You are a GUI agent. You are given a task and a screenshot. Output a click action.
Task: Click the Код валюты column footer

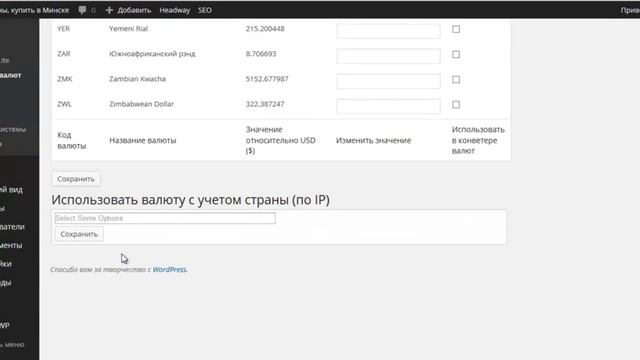pos(72,140)
